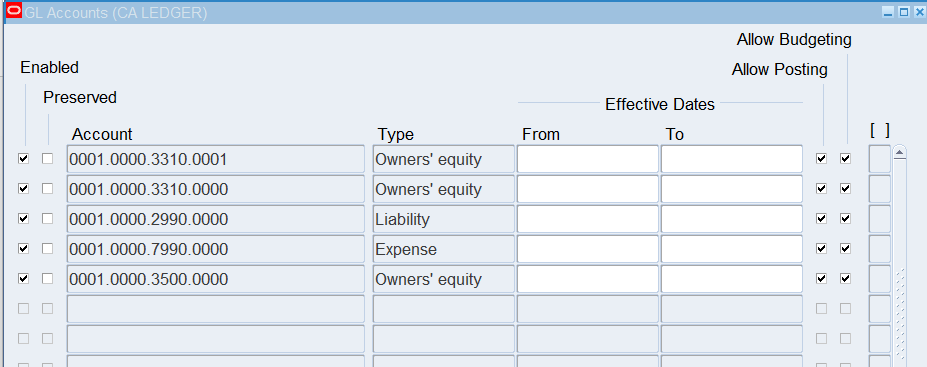Maximize the GL Accounts window

click(904, 12)
